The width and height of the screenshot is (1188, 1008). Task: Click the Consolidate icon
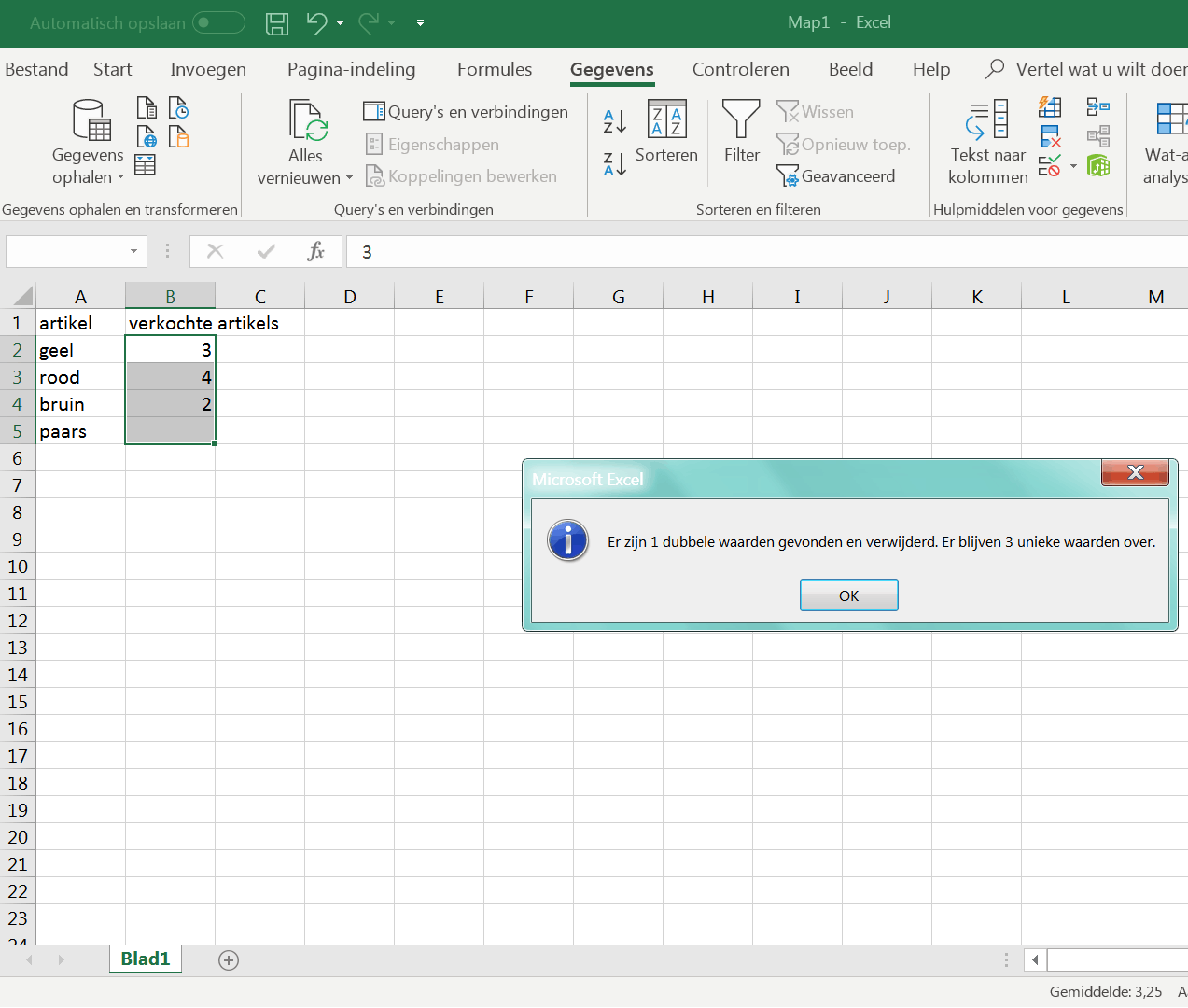coord(1098,107)
